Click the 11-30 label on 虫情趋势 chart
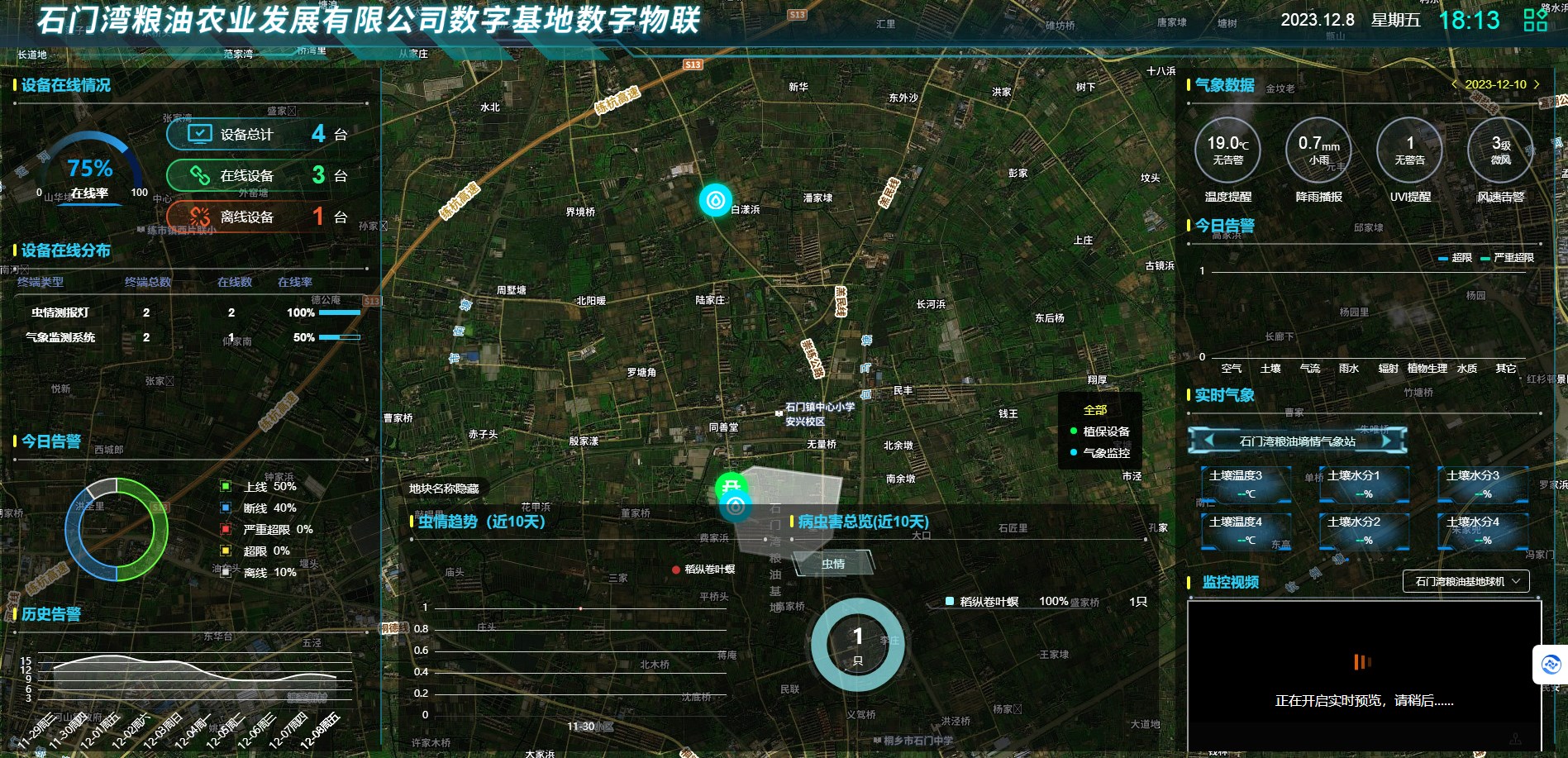Viewport: 1568px width, 758px height. (580, 727)
